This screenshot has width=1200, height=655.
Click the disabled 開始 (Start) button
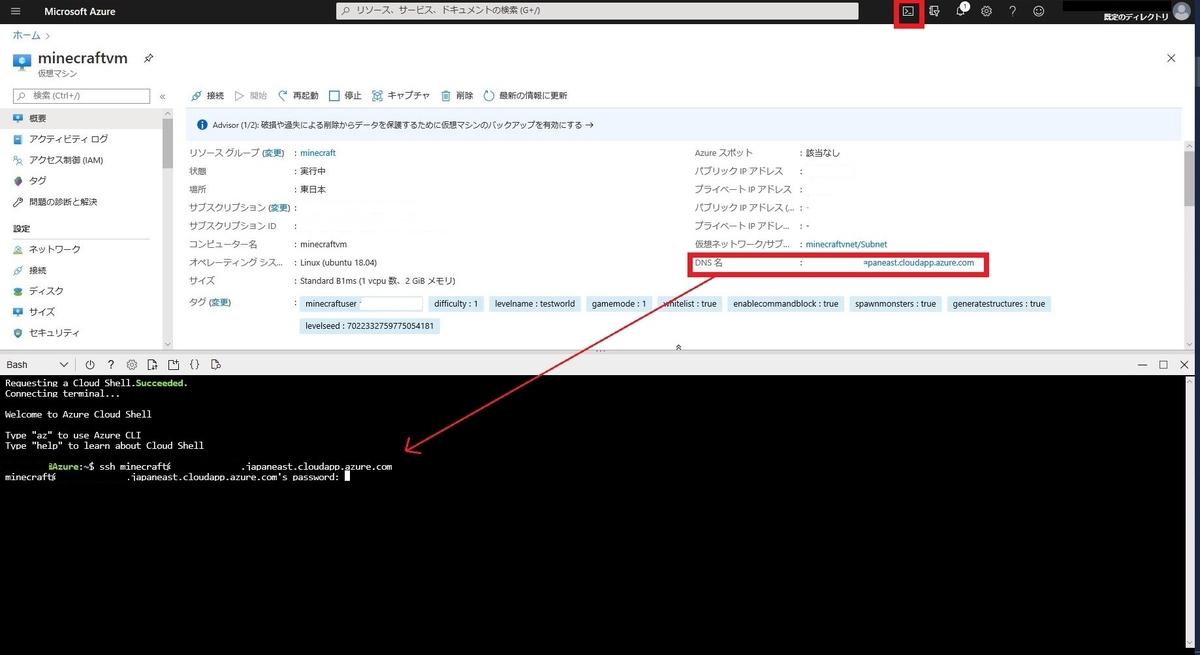tap(251, 96)
